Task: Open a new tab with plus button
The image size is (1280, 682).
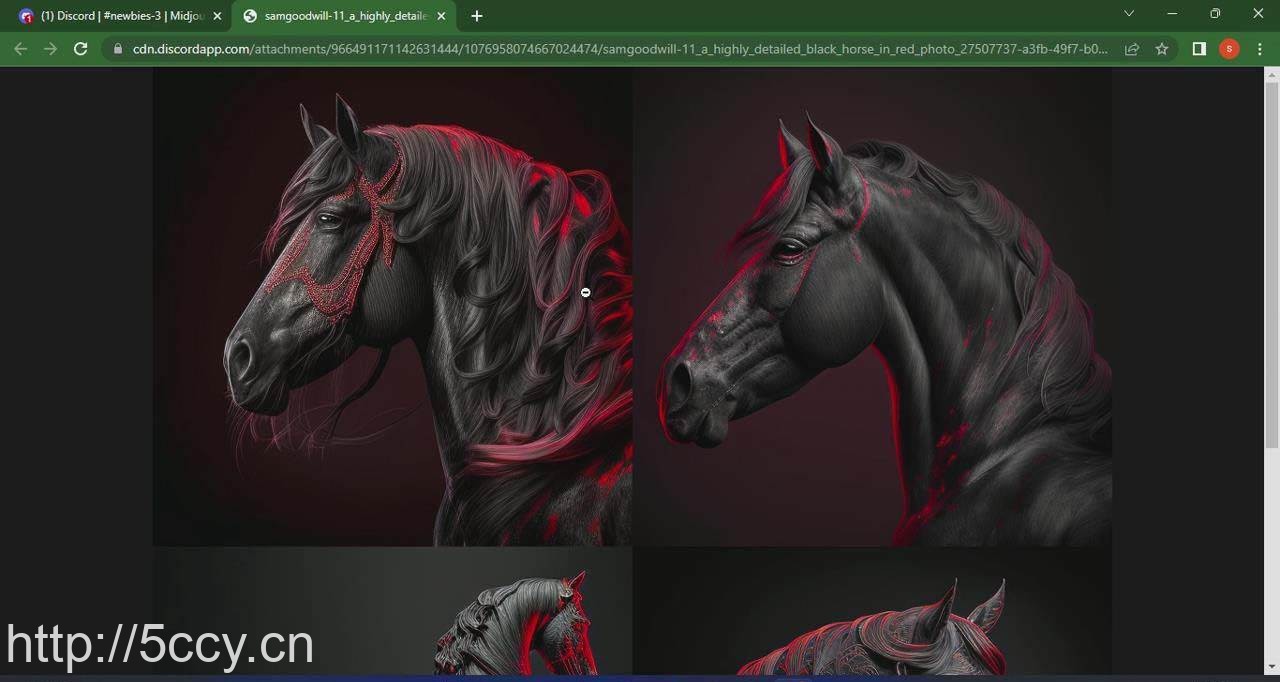Action: pyautogui.click(x=477, y=16)
